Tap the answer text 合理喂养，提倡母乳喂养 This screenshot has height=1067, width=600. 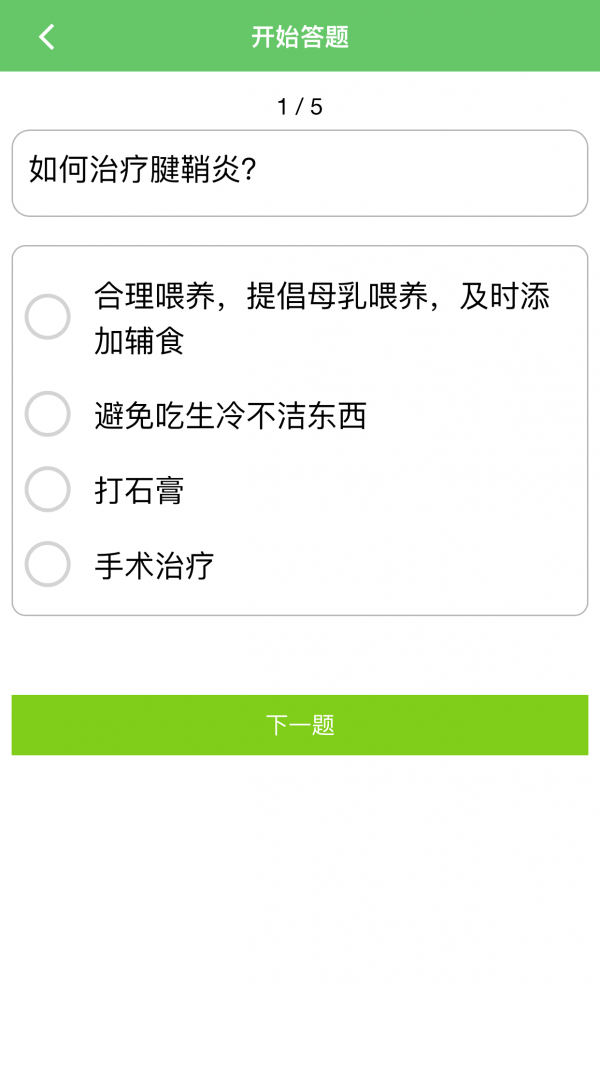321,297
